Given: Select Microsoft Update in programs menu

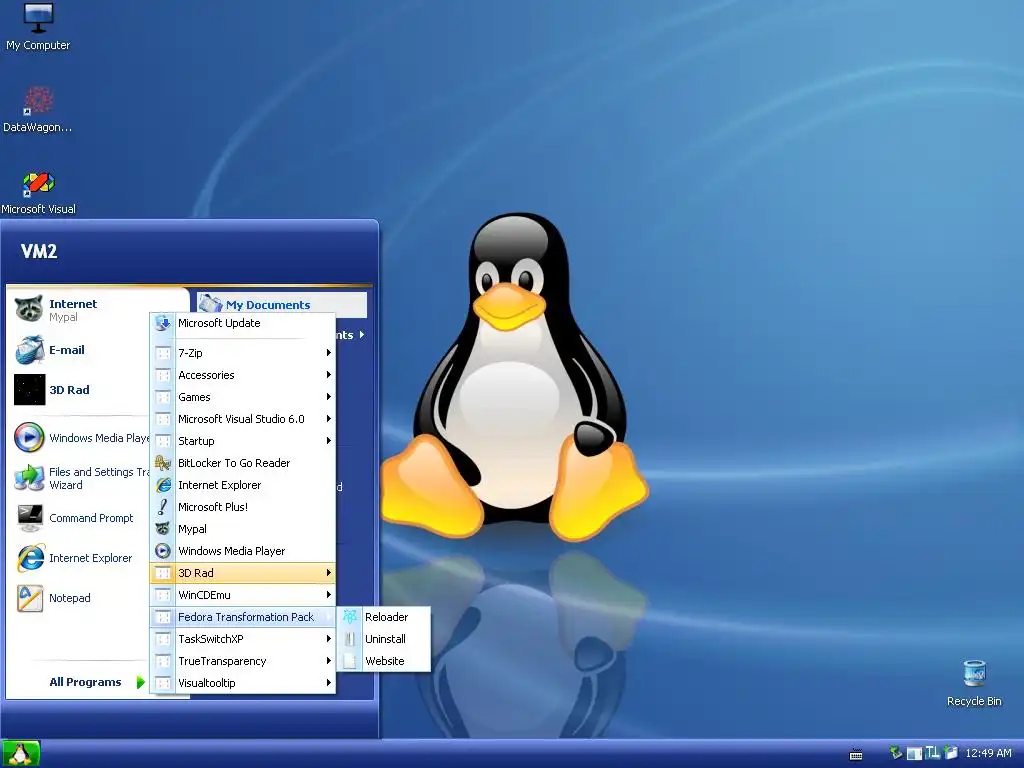Looking at the screenshot, I should click(243, 323).
